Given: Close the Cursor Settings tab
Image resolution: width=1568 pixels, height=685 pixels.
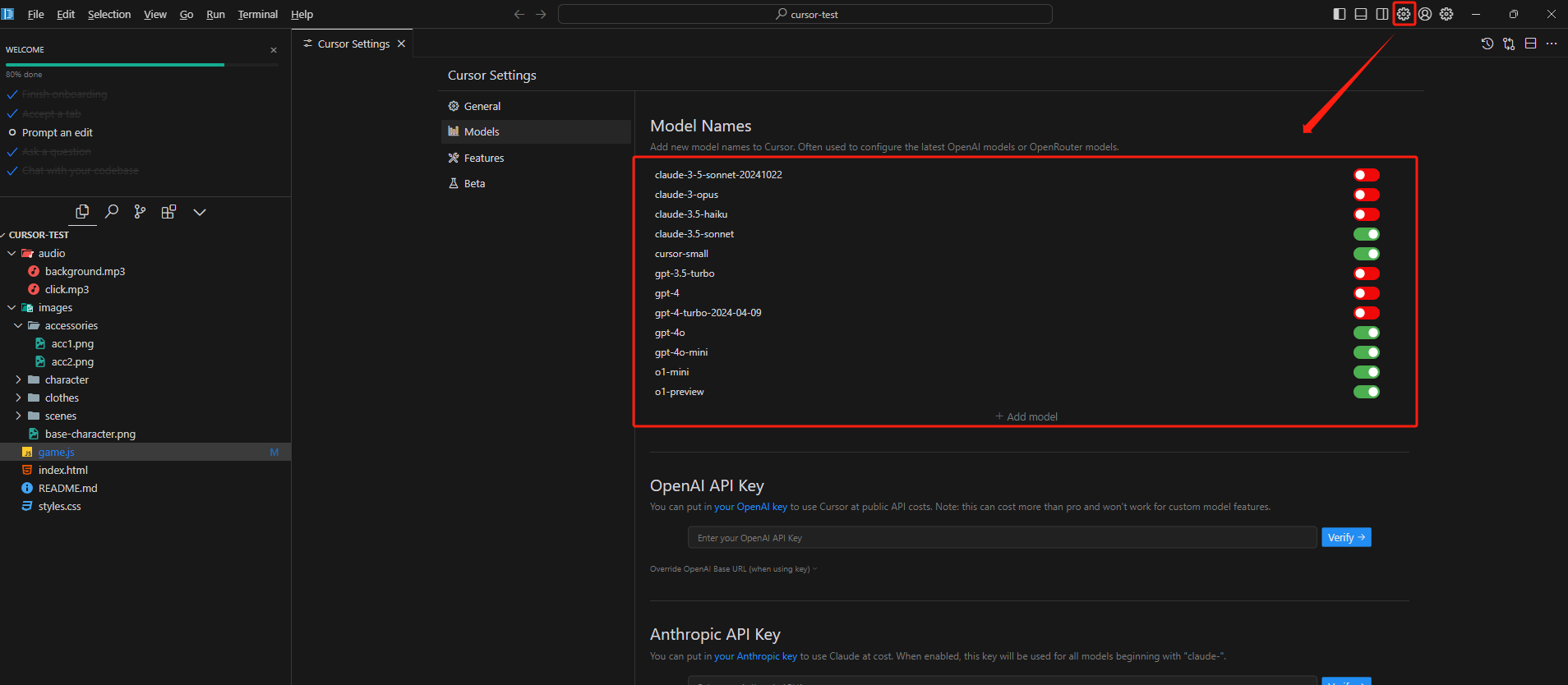Looking at the screenshot, I should point(401,44).
